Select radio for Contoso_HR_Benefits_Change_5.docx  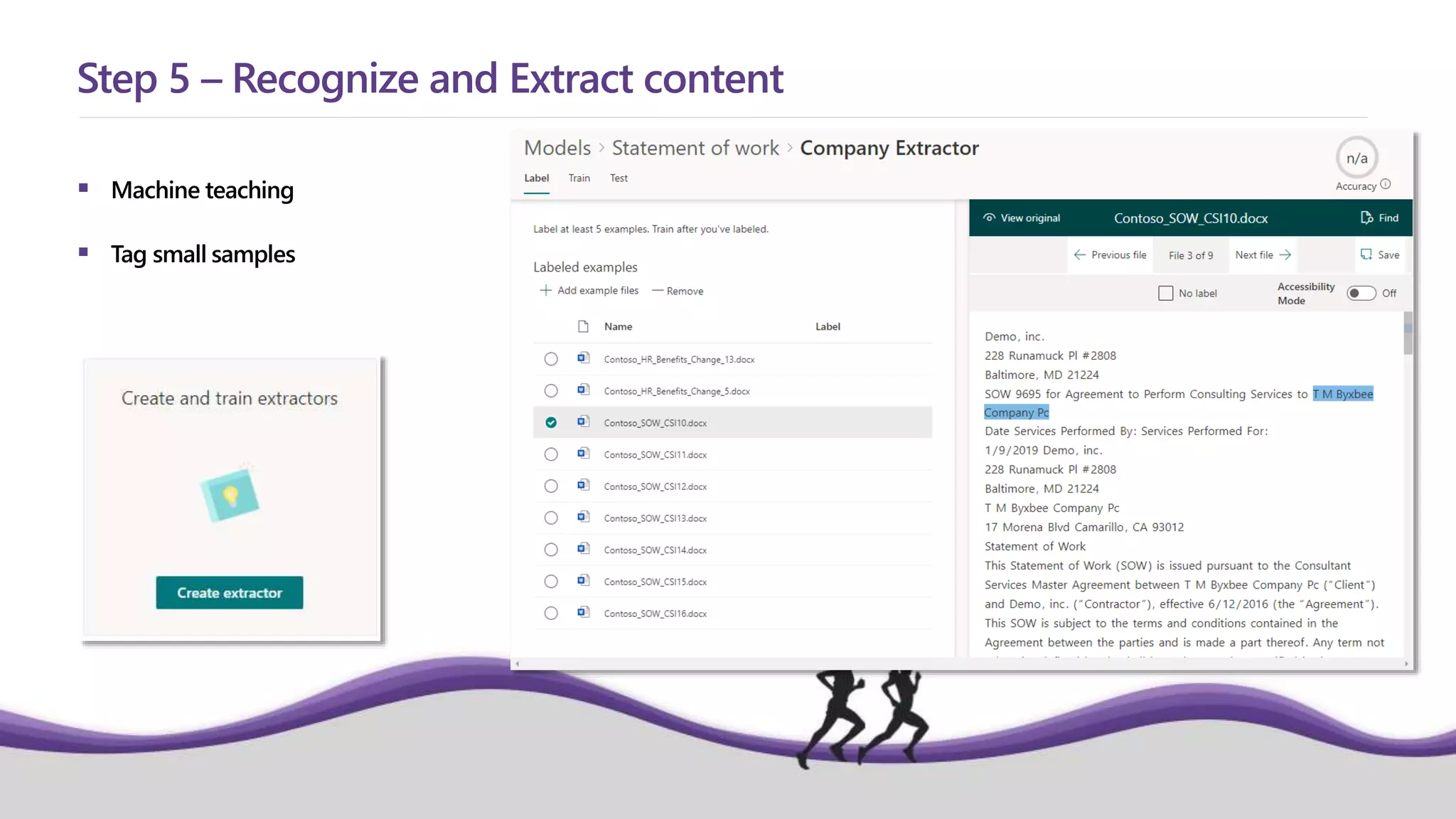tap(551, 391)
